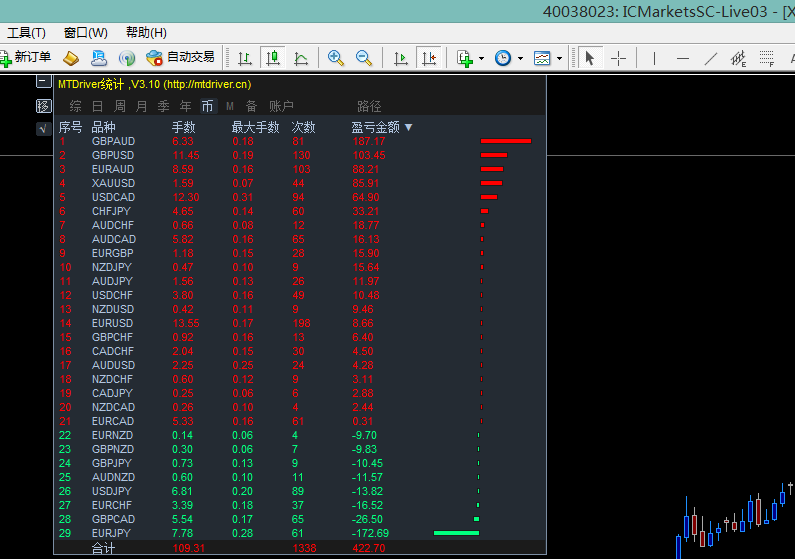Switch chart to candlestick mode
Viewport: 795px width, 559px height.
(273, 58)
